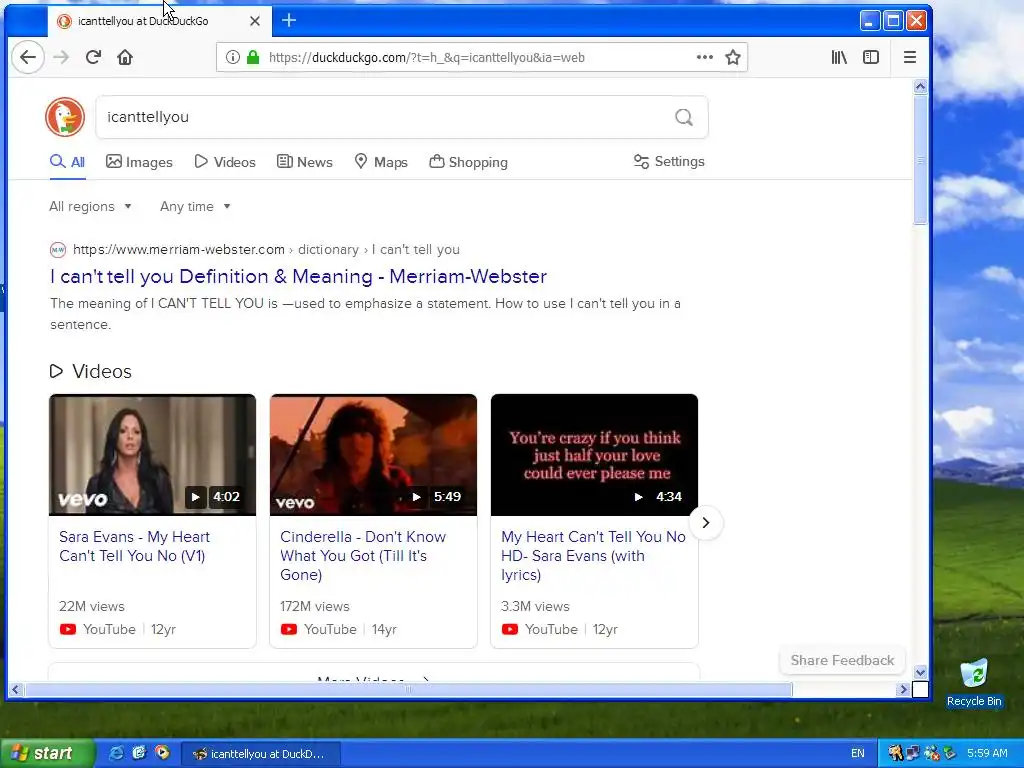Open a new tab with plus button
This screenshot has height=768, width=1024.
point(289,21)
